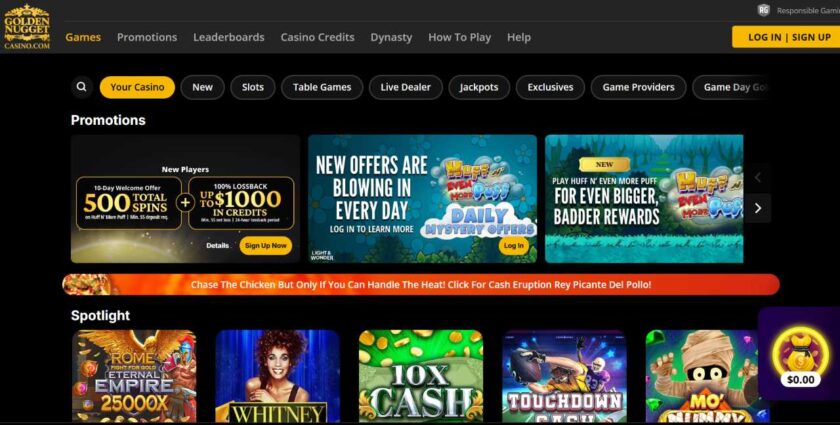Screen dimensions: 840x425
Task: Click the Sign Up Now button
Action: pos(266,245)
